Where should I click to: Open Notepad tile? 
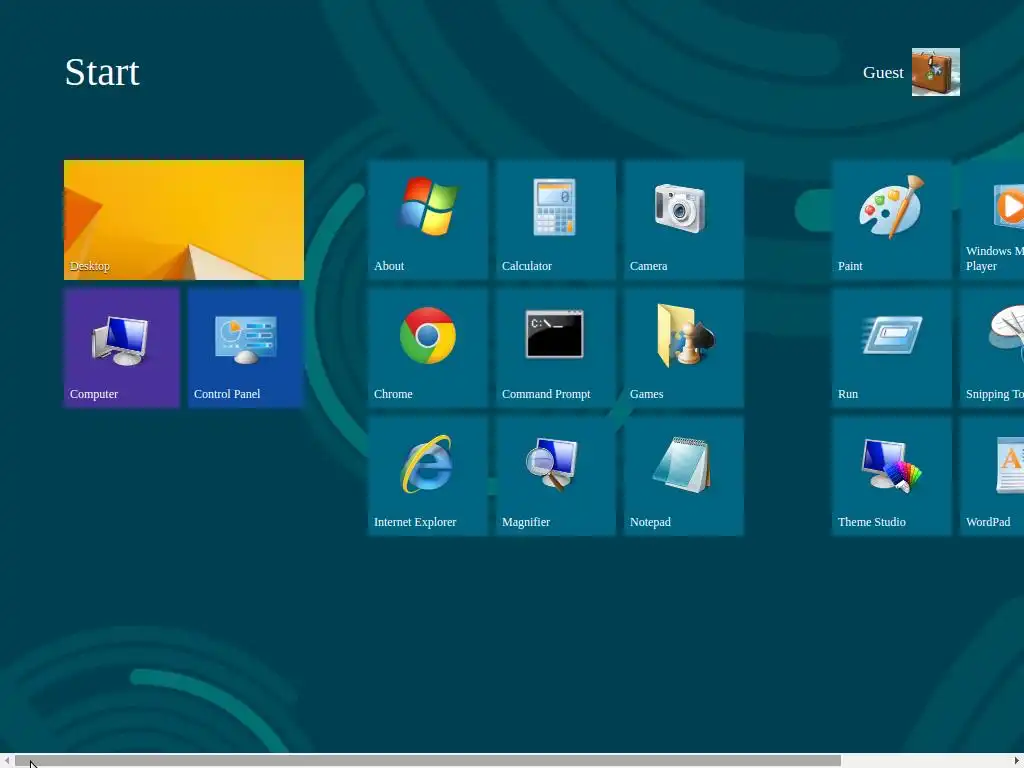(x=684, y=475)
